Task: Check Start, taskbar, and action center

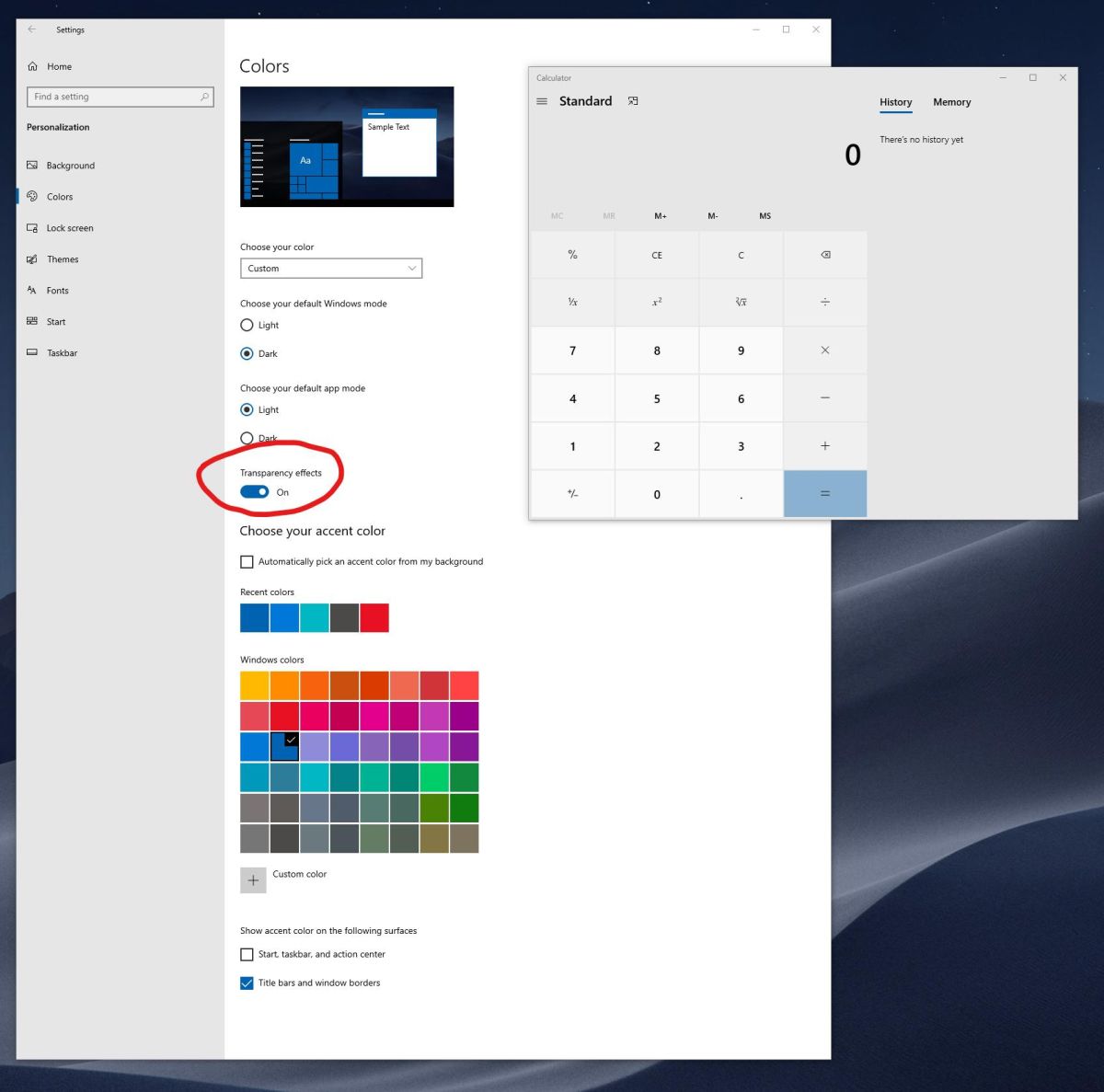Action: pos(247,955)
